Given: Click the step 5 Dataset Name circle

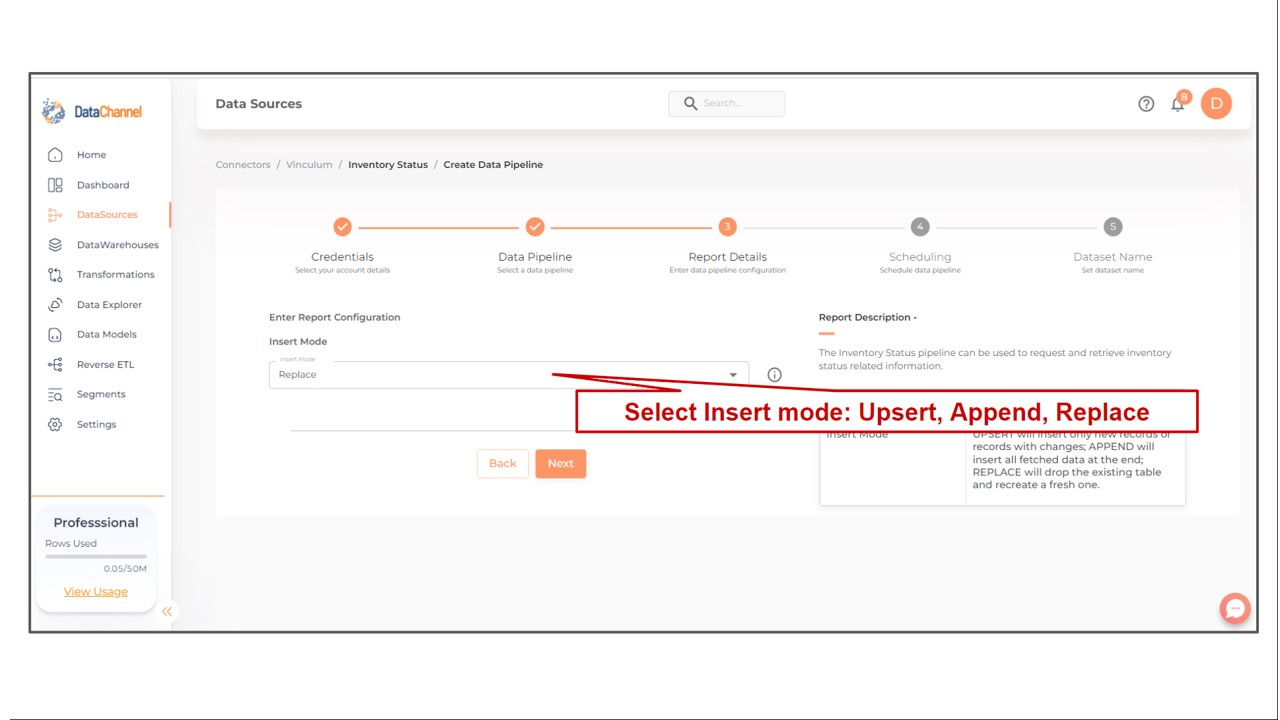Looking at the screenshot, I should tap(1113, 227).
